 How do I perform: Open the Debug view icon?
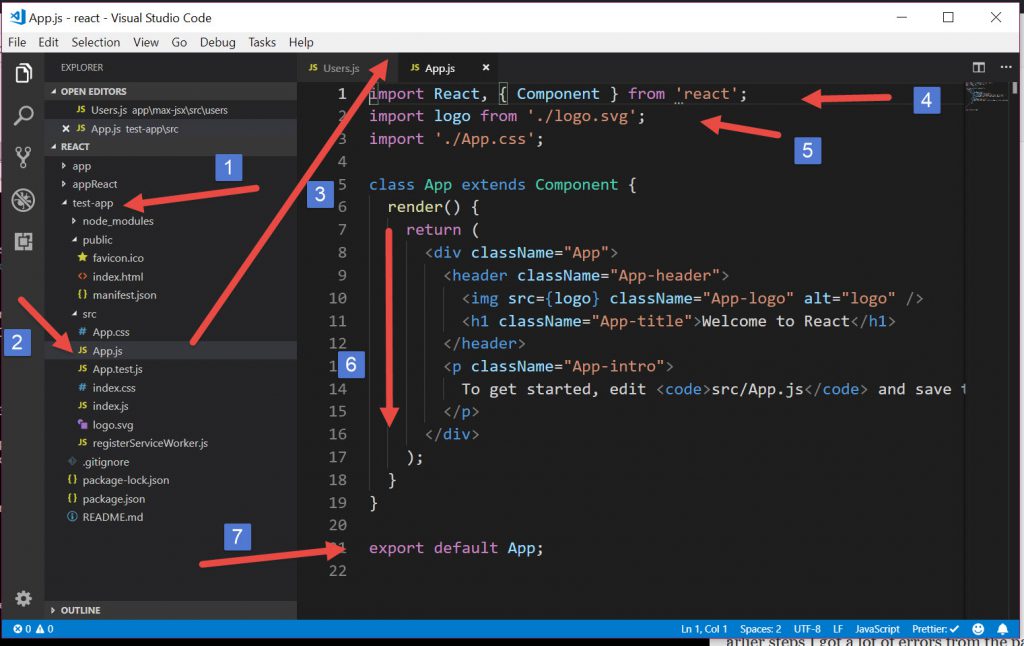pos(23,199)
